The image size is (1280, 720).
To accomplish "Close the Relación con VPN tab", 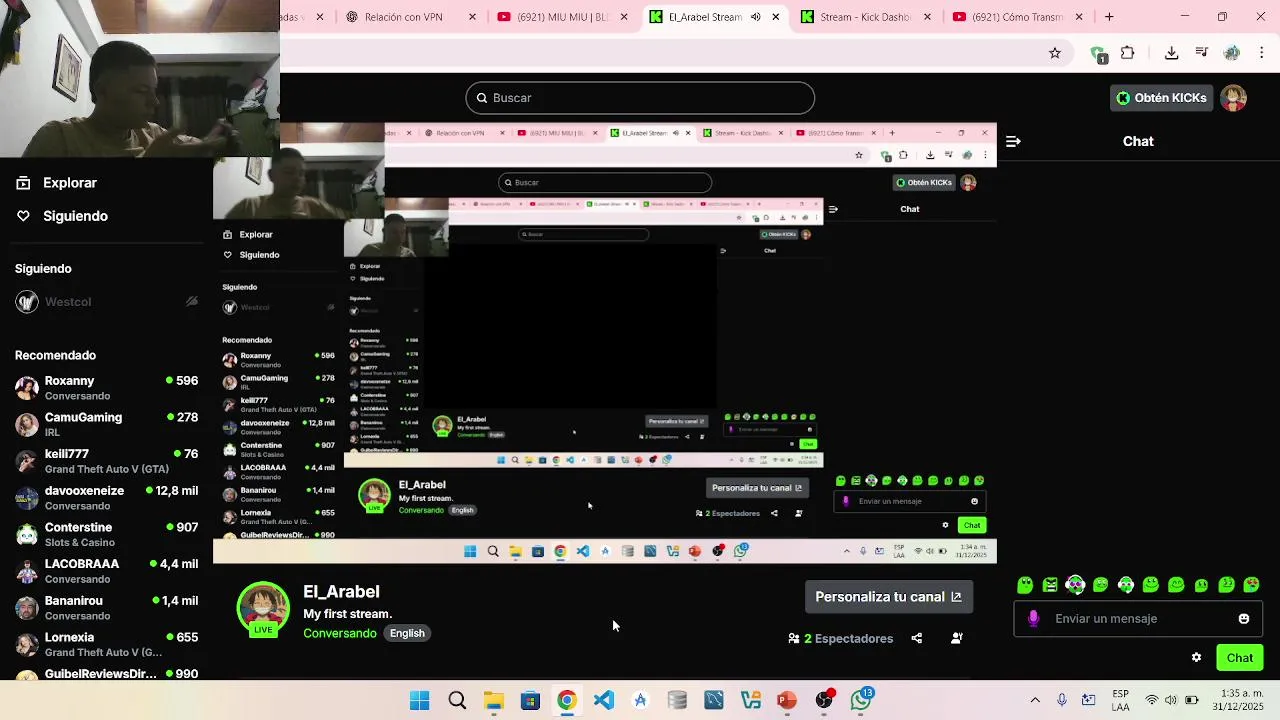I will [471, 17].
